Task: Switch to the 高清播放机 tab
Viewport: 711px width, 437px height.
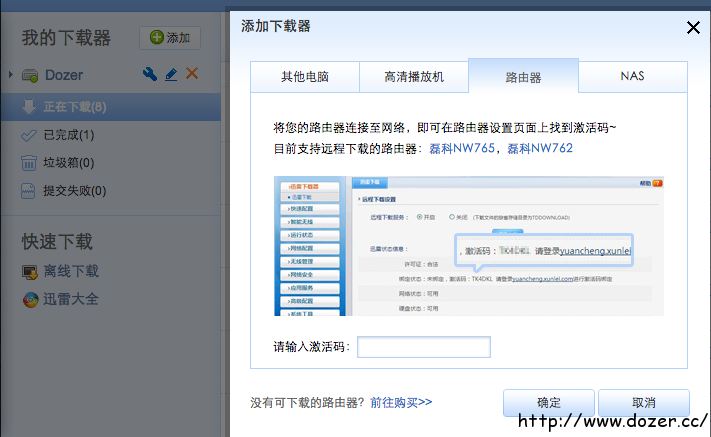Action: [414, 77]
